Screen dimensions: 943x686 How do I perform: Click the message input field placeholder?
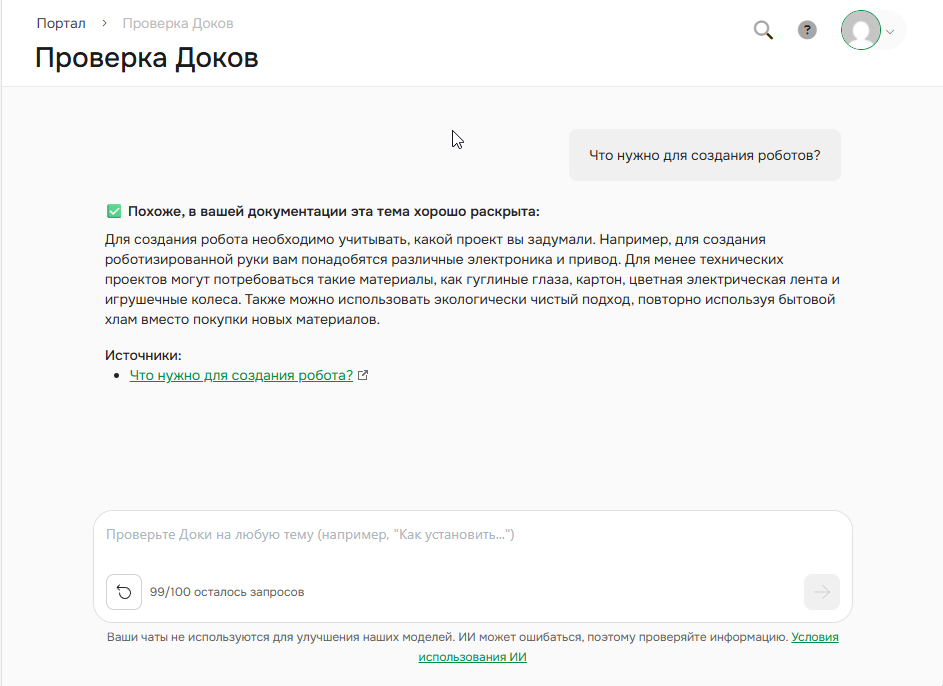point(310,534)
